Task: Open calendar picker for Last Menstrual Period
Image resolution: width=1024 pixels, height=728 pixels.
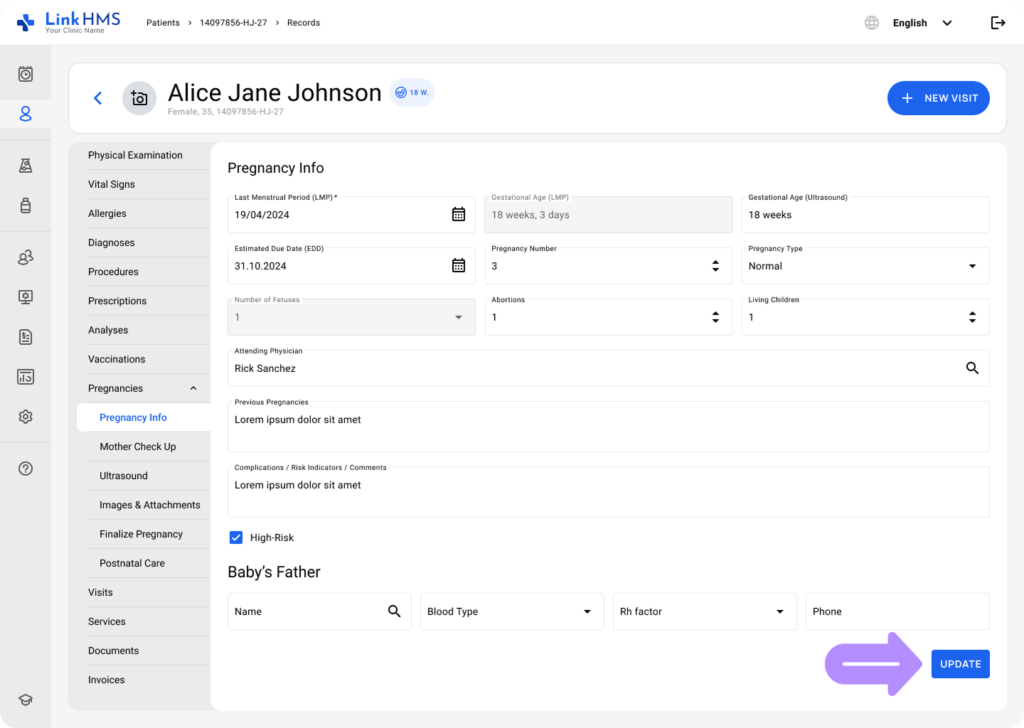Action: [x=458, y=214]
